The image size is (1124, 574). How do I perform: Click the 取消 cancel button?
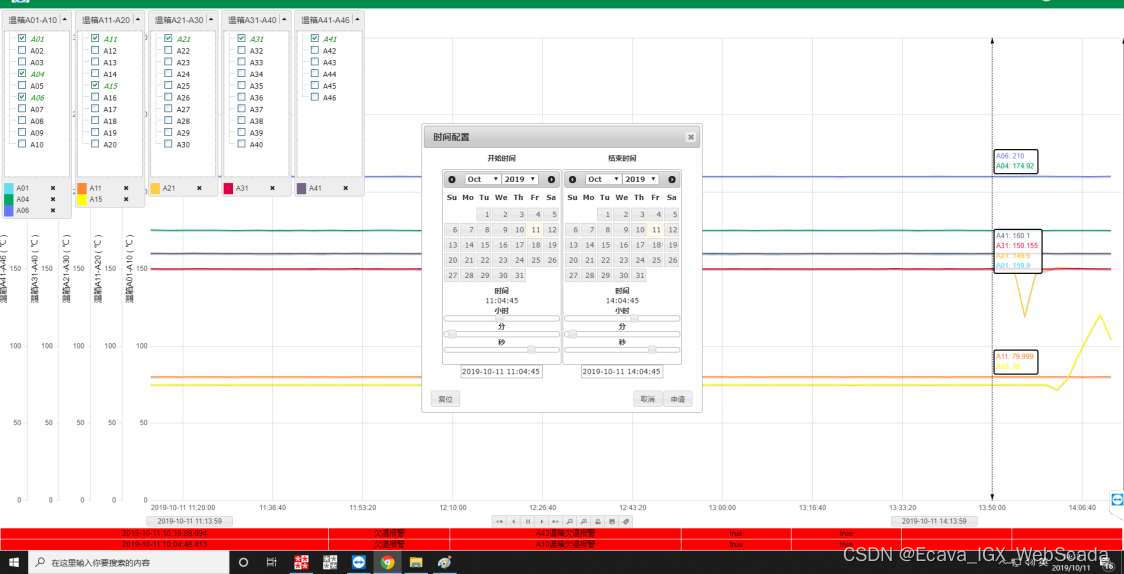pyautogui.click(x=647, y=399)
